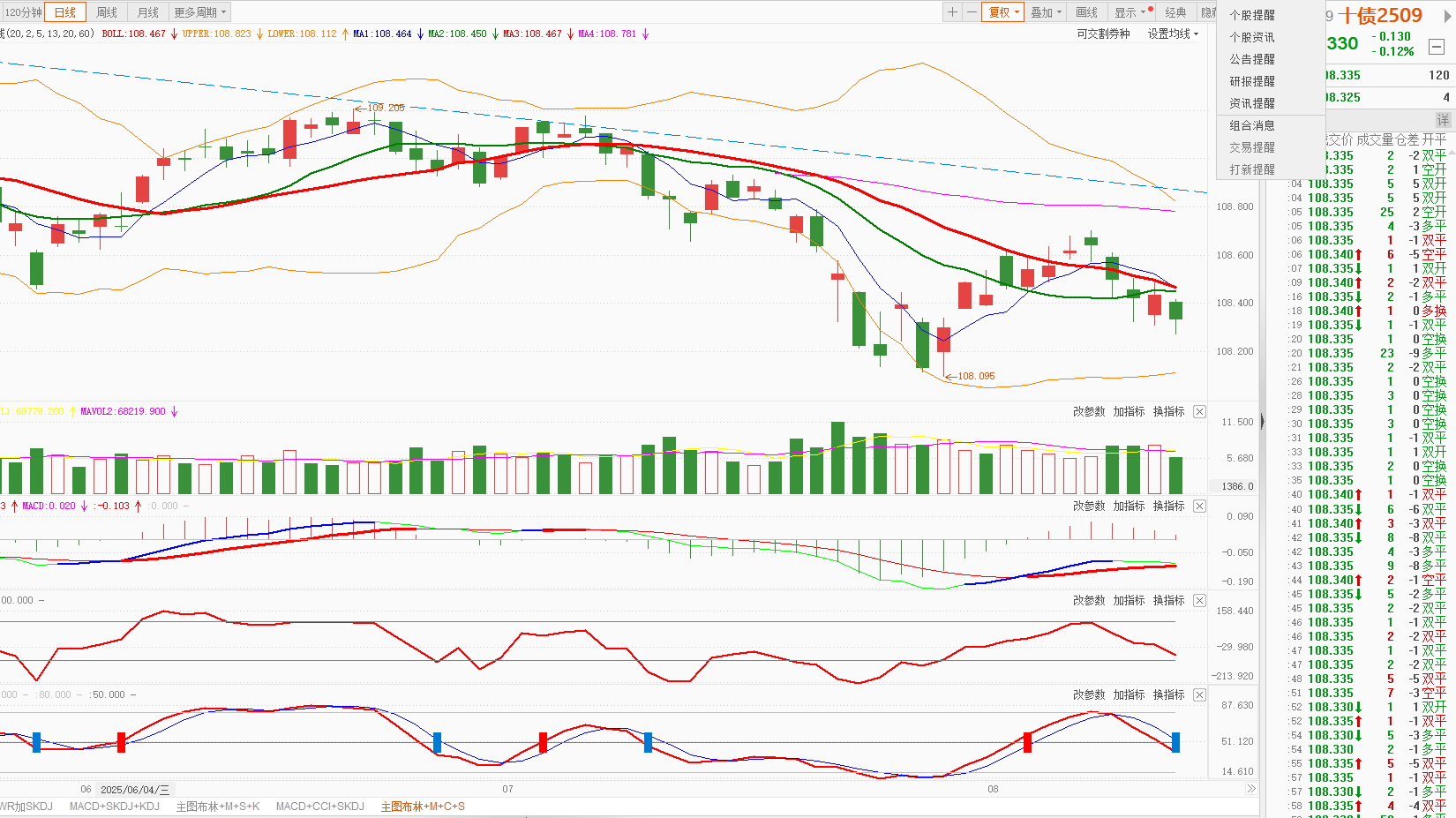This screenshot has height=818, width=1456.
Task: Collapse the side panel using the splitter arrow
Action: (x=1262, y=422)
